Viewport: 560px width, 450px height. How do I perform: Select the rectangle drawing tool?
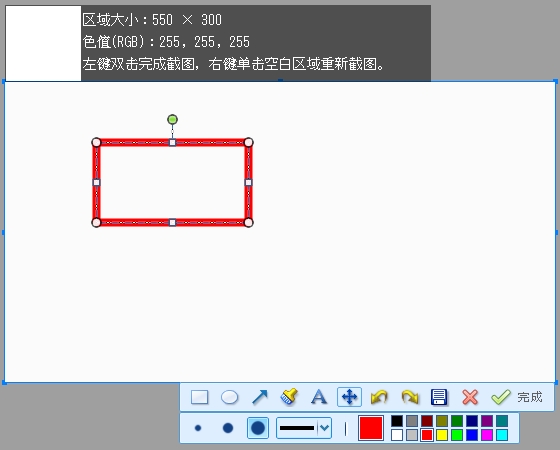(x=199, y=397)
